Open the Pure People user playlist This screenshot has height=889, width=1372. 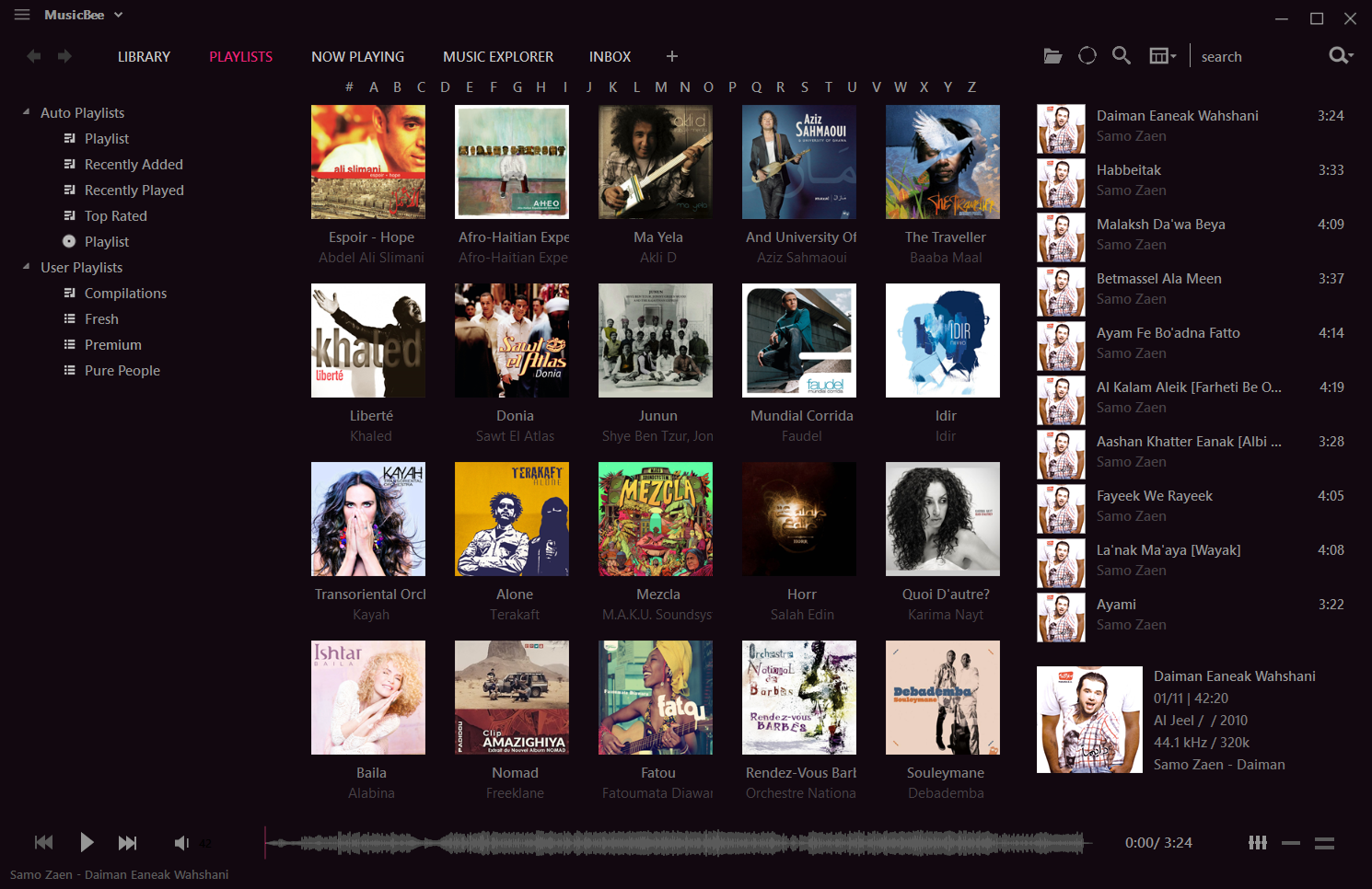(122, 370)
